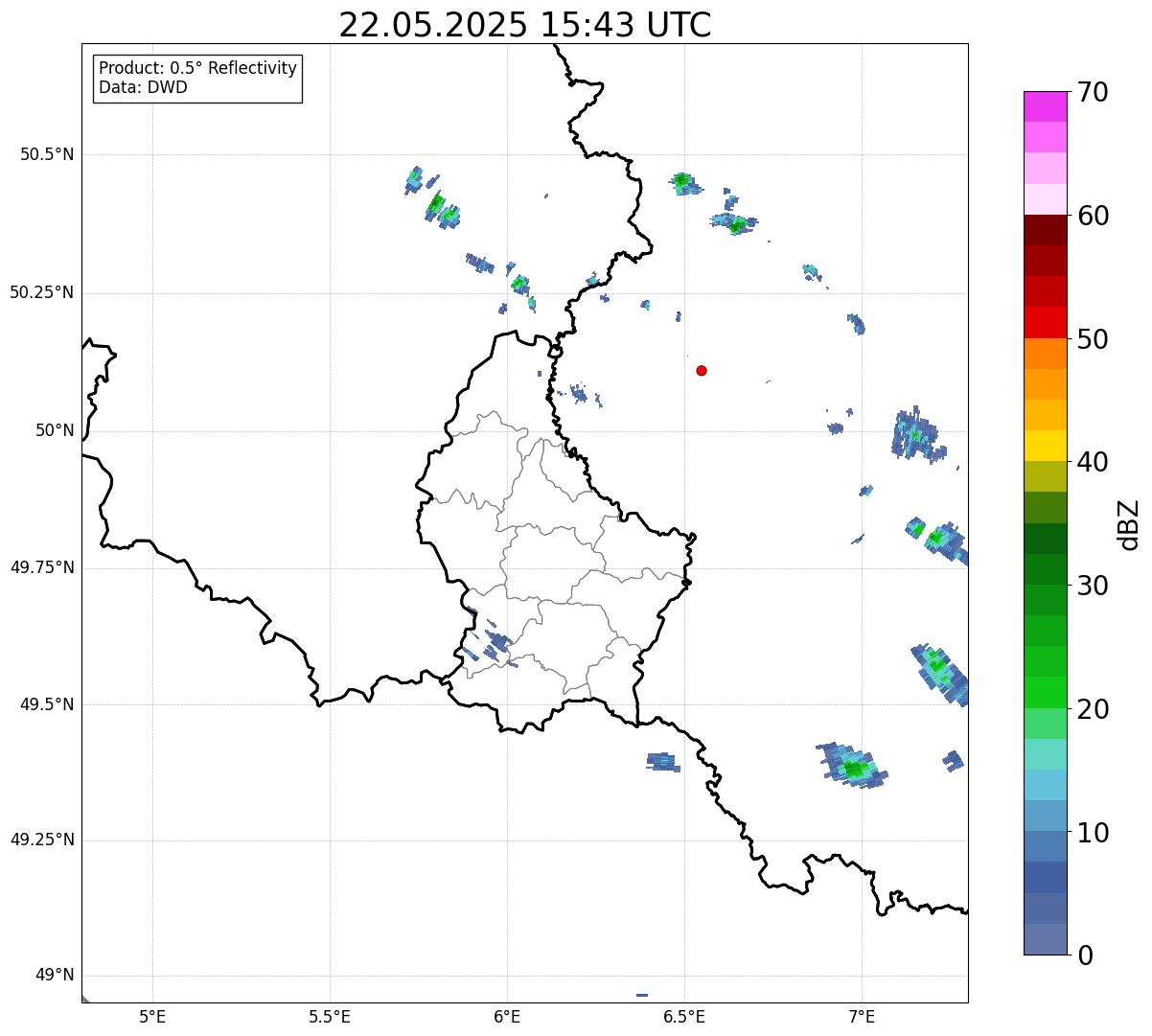Click the 49.5°N latitude label
Viewport: 1152px width, 1036px height.
(x=47, y=704)
